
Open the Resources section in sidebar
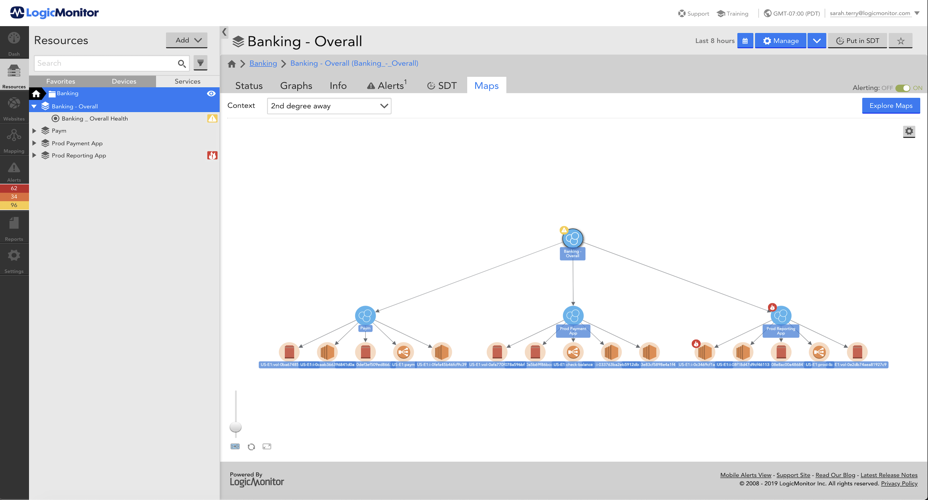tap(14, 75)
